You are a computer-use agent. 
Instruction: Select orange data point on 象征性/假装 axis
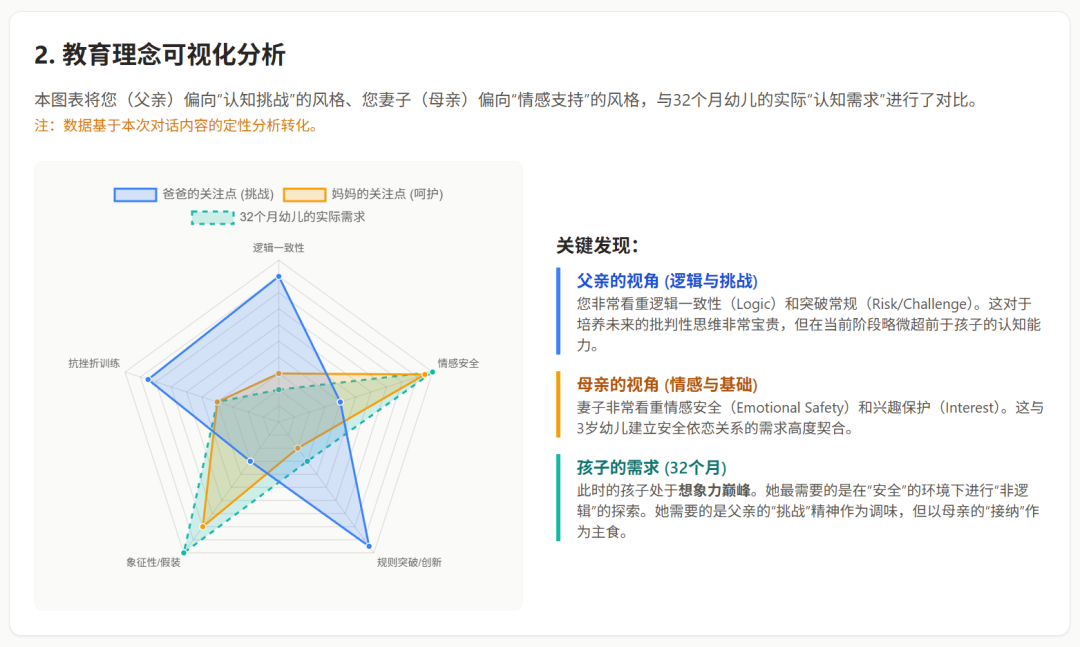click(x=203, y=526)
